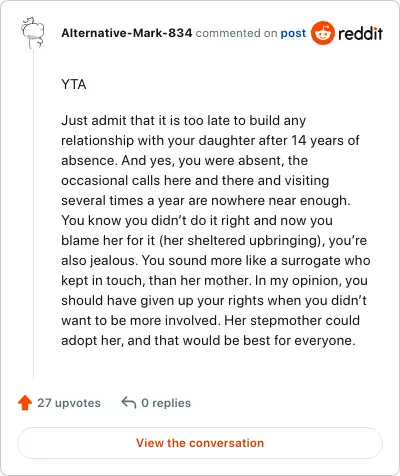Click the line "should have given up your rights"

(214, 301)
